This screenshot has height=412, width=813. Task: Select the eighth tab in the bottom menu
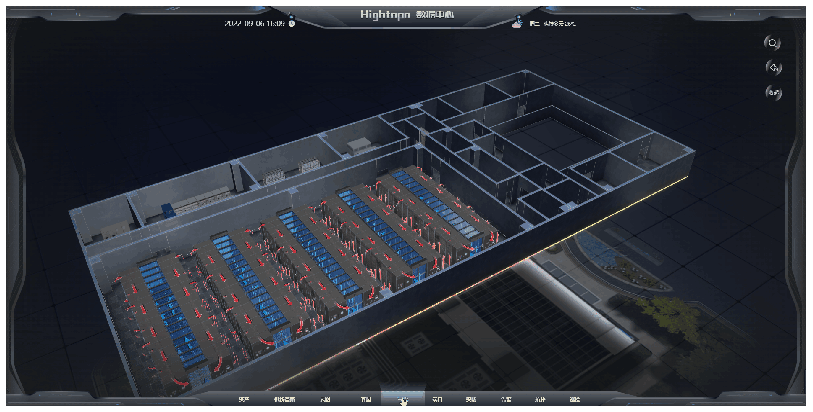(x=506, y=400)
